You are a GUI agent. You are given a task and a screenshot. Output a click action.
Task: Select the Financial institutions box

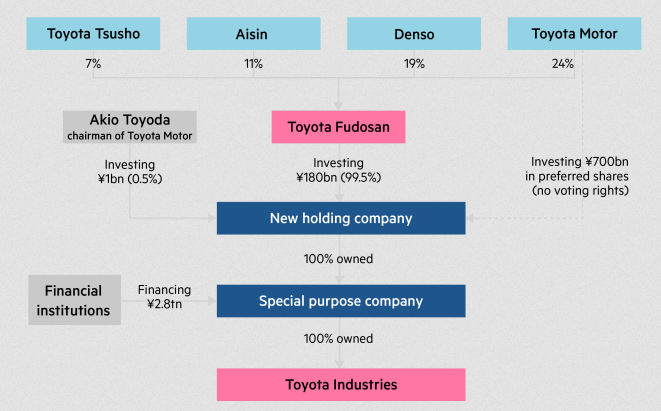[x=73, y=300]
